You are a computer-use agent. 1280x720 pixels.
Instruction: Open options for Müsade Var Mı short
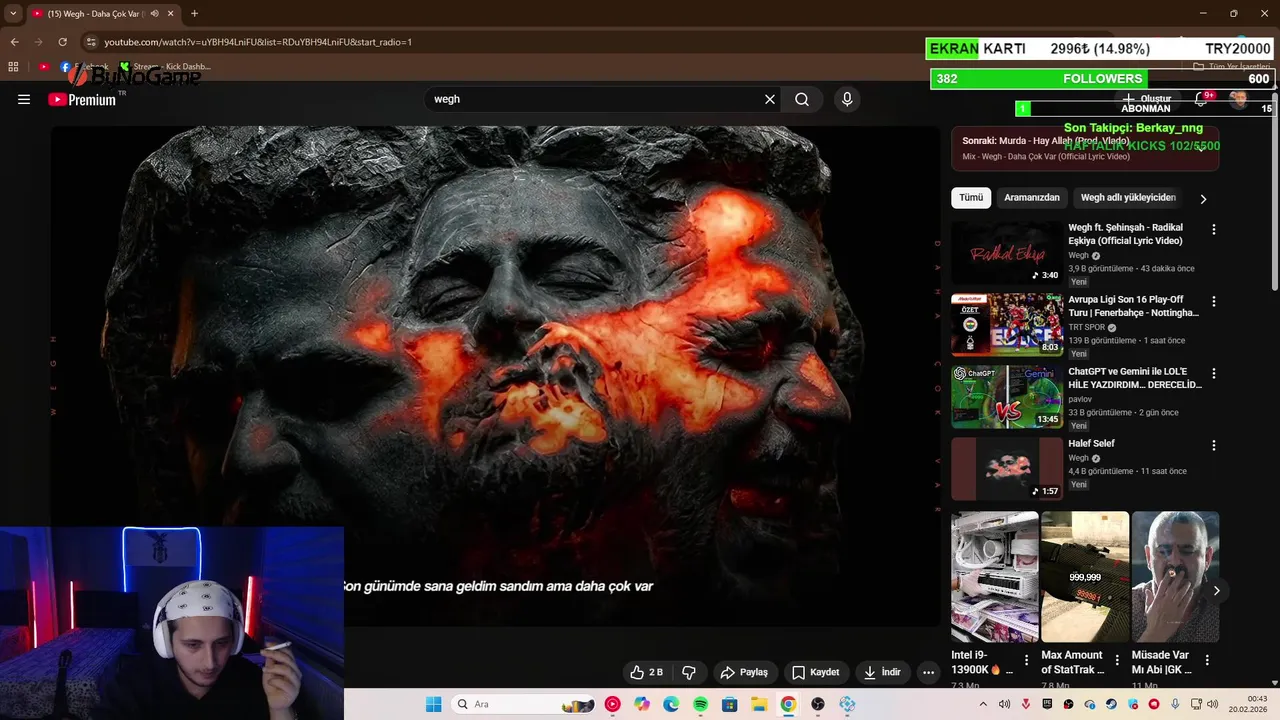pyautogui.click(x=1207, y=661)
